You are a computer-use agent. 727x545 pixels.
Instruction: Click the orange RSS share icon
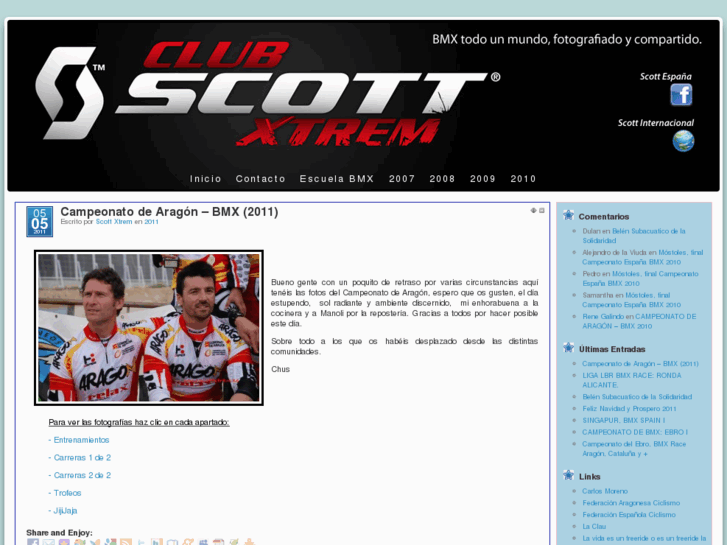tap(126, 542)
